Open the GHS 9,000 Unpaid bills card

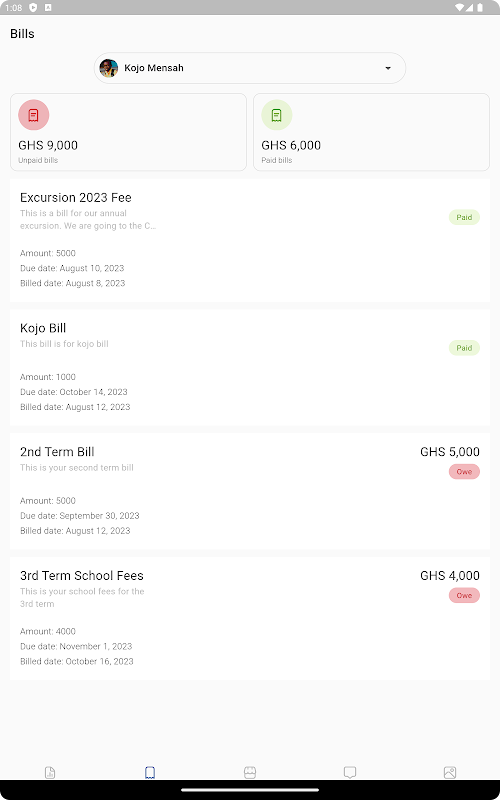pos(129,132)
